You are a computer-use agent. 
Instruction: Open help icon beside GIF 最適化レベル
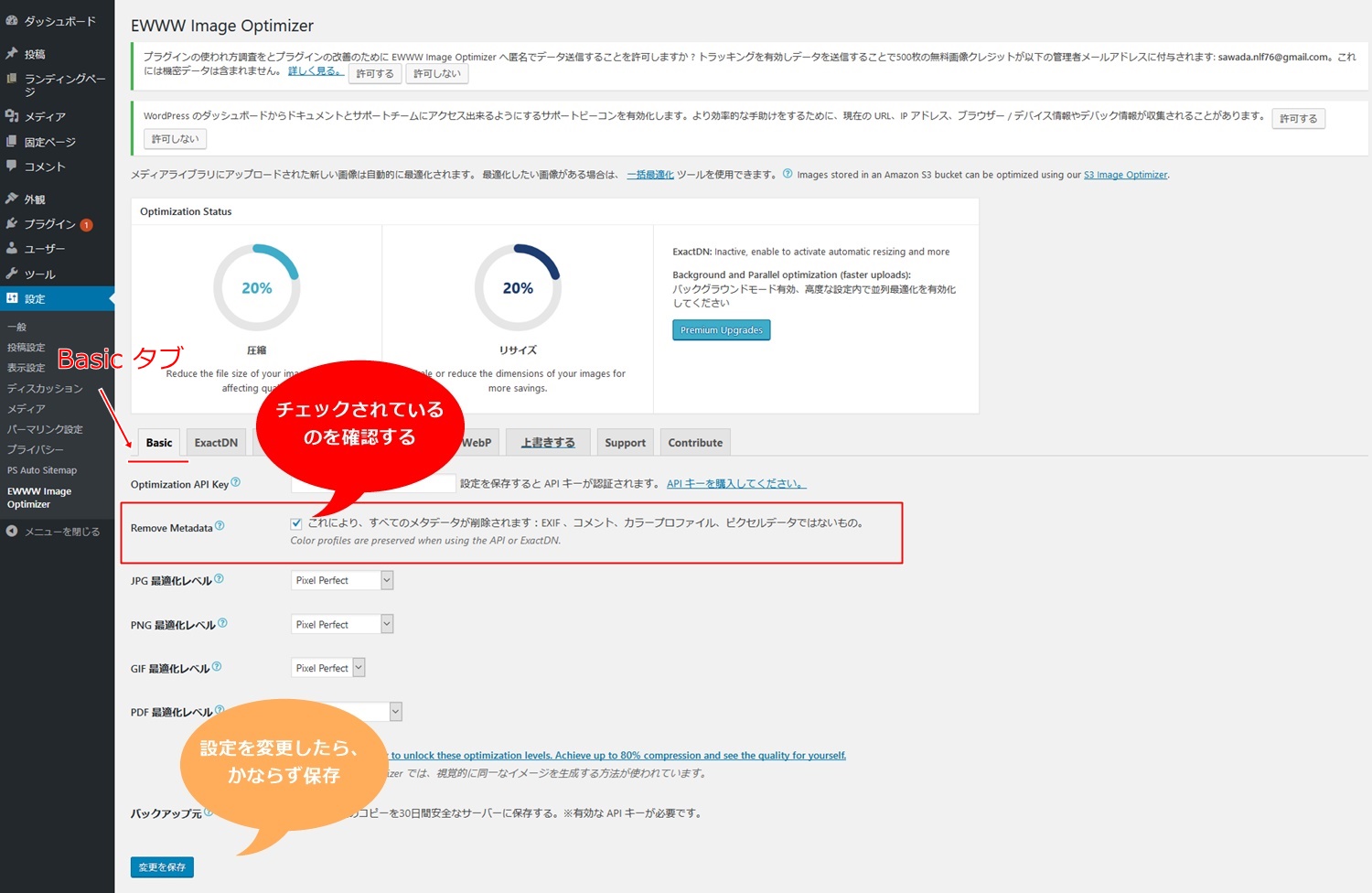pos(217,667)
